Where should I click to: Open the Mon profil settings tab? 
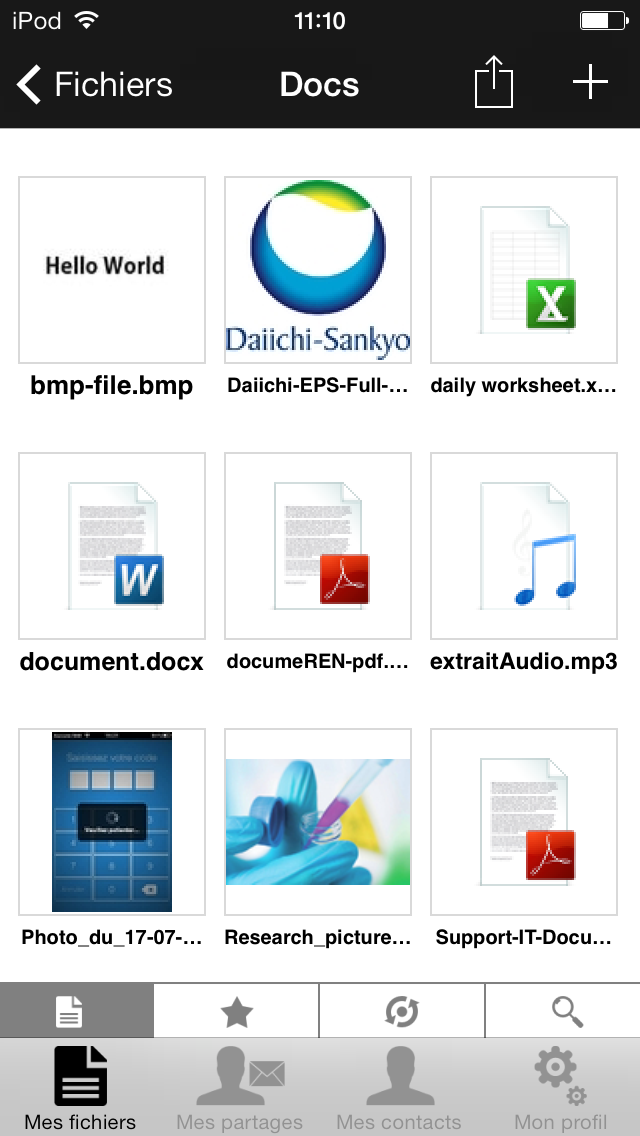coord(560,1087)
